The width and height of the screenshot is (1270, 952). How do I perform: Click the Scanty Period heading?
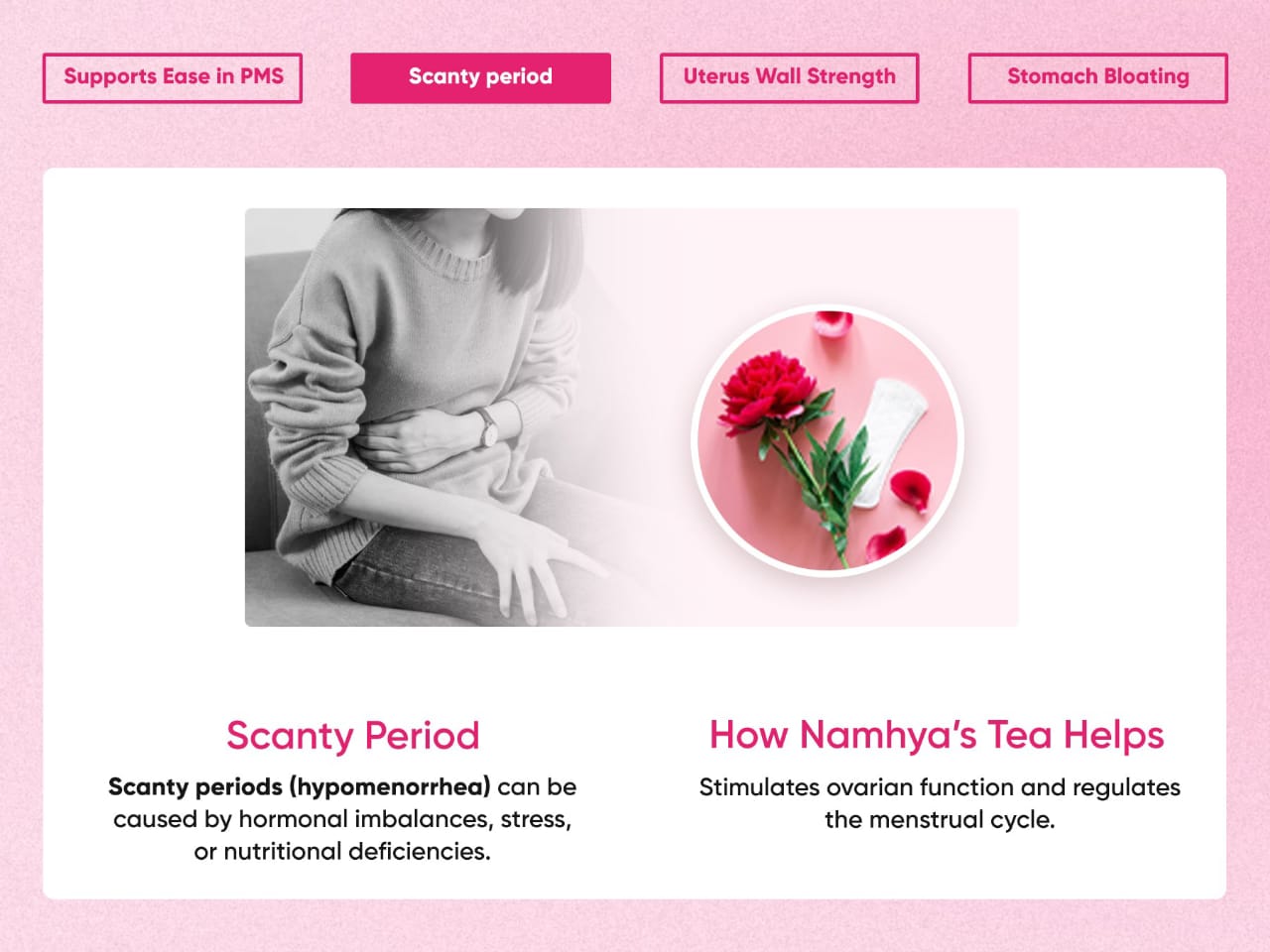pyautogui.click(x=352, y=736)
